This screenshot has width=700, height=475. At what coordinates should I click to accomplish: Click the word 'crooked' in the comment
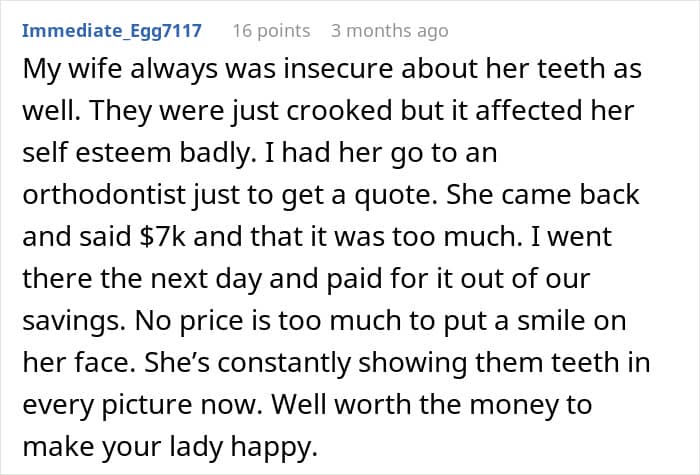click(x=339, y=110)
